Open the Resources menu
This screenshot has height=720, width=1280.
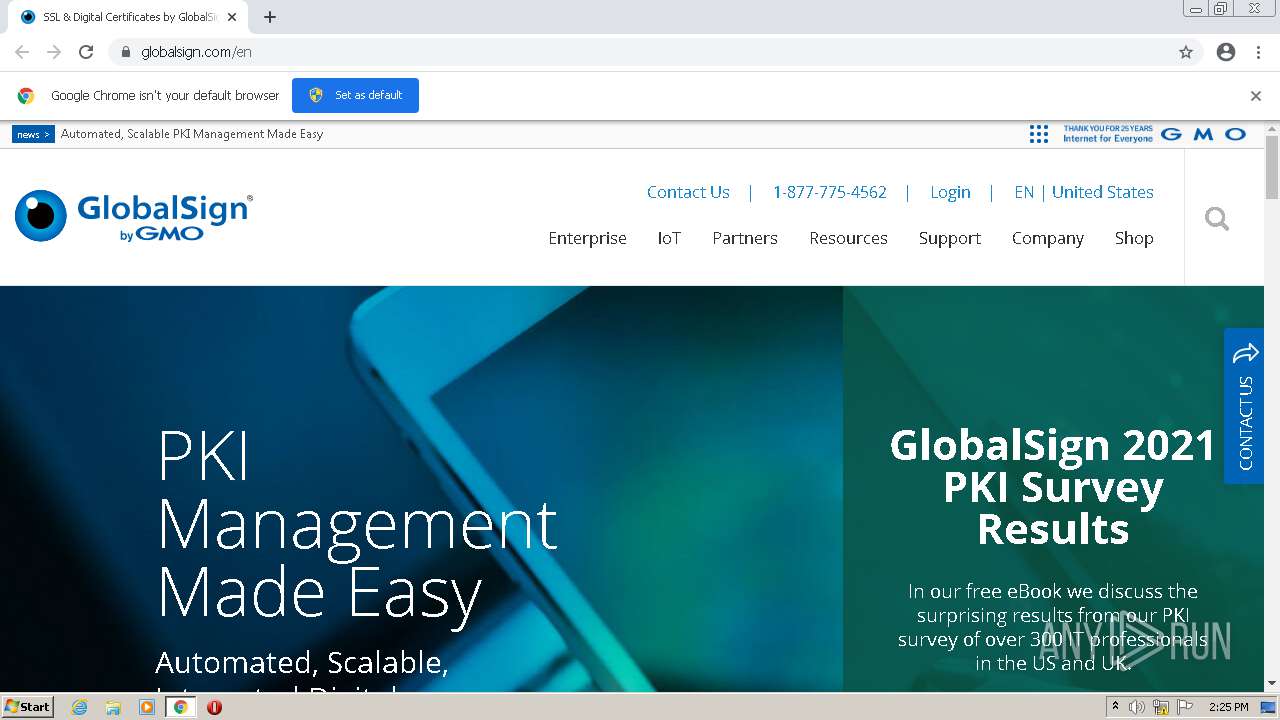pos(848,238)
